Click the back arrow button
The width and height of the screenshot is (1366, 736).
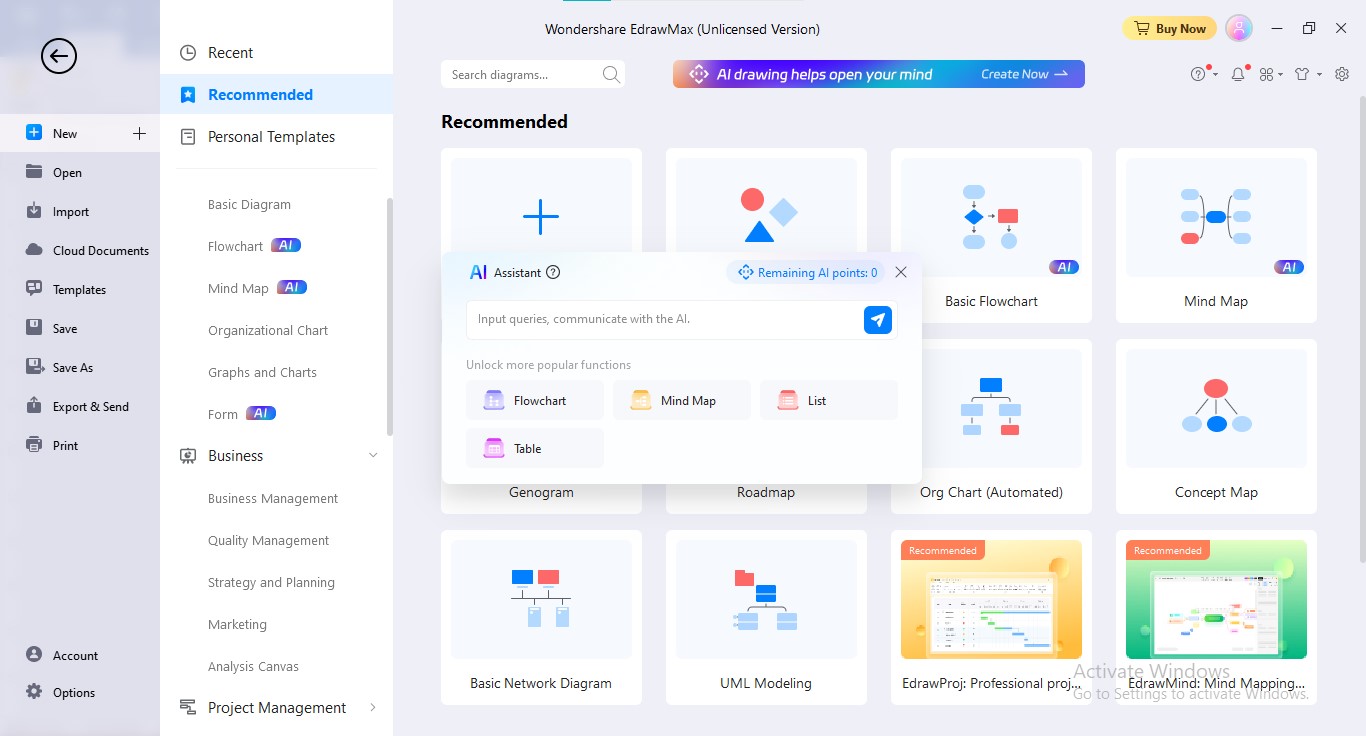pyautogui.click(x=59, y=56)
